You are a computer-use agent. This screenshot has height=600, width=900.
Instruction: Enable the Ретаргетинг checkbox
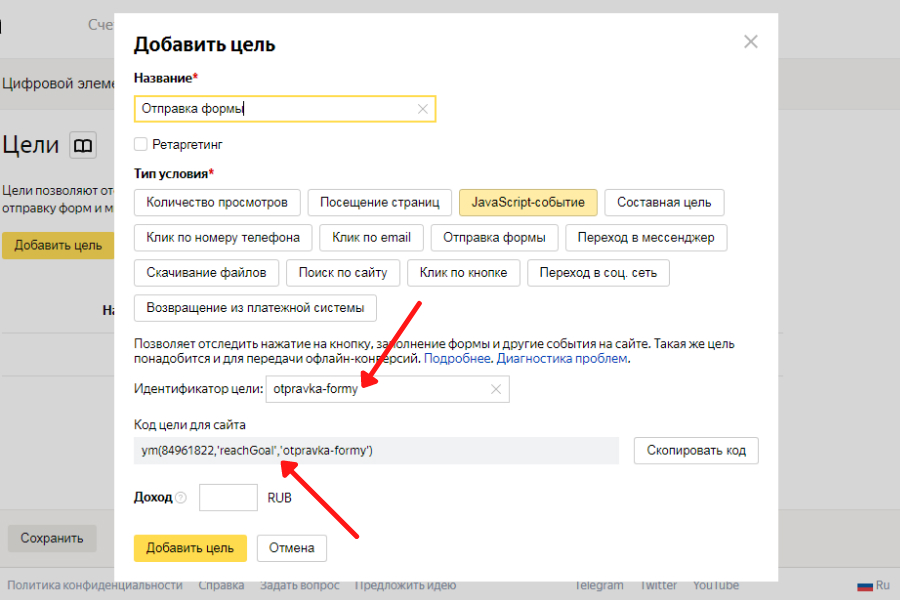pyautogui.click(x=141, y=144)
